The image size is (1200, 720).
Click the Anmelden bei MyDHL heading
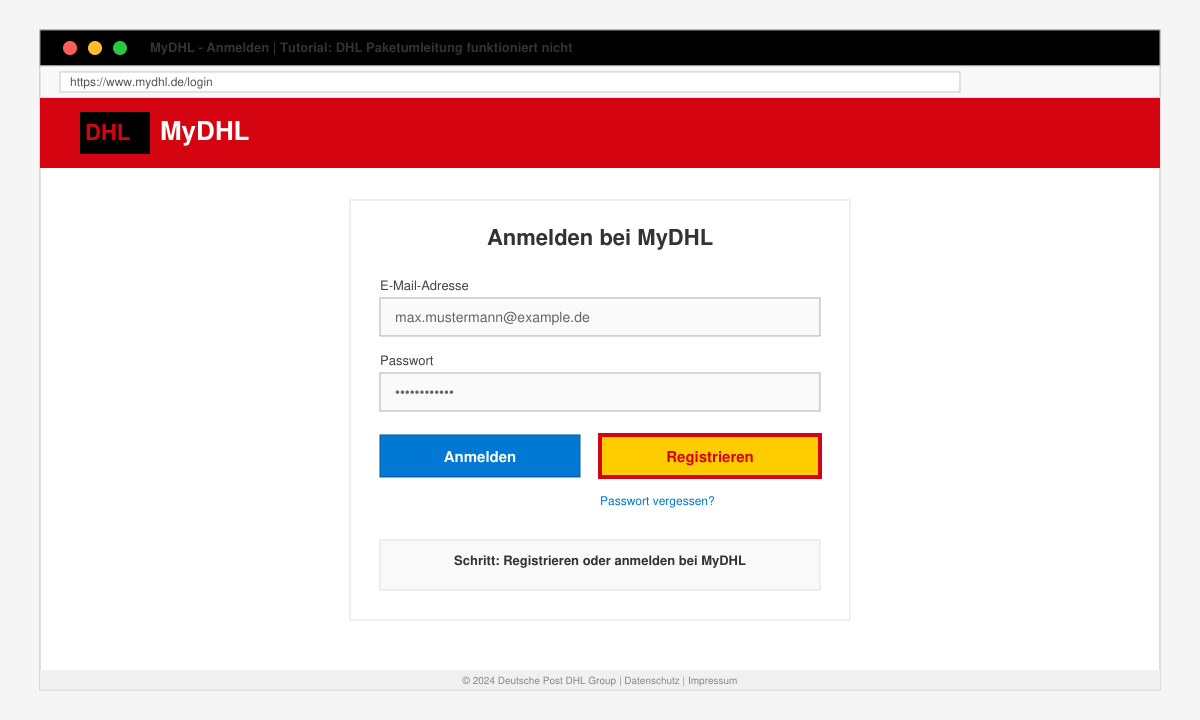pyautogui.click(x=600, y=238)
